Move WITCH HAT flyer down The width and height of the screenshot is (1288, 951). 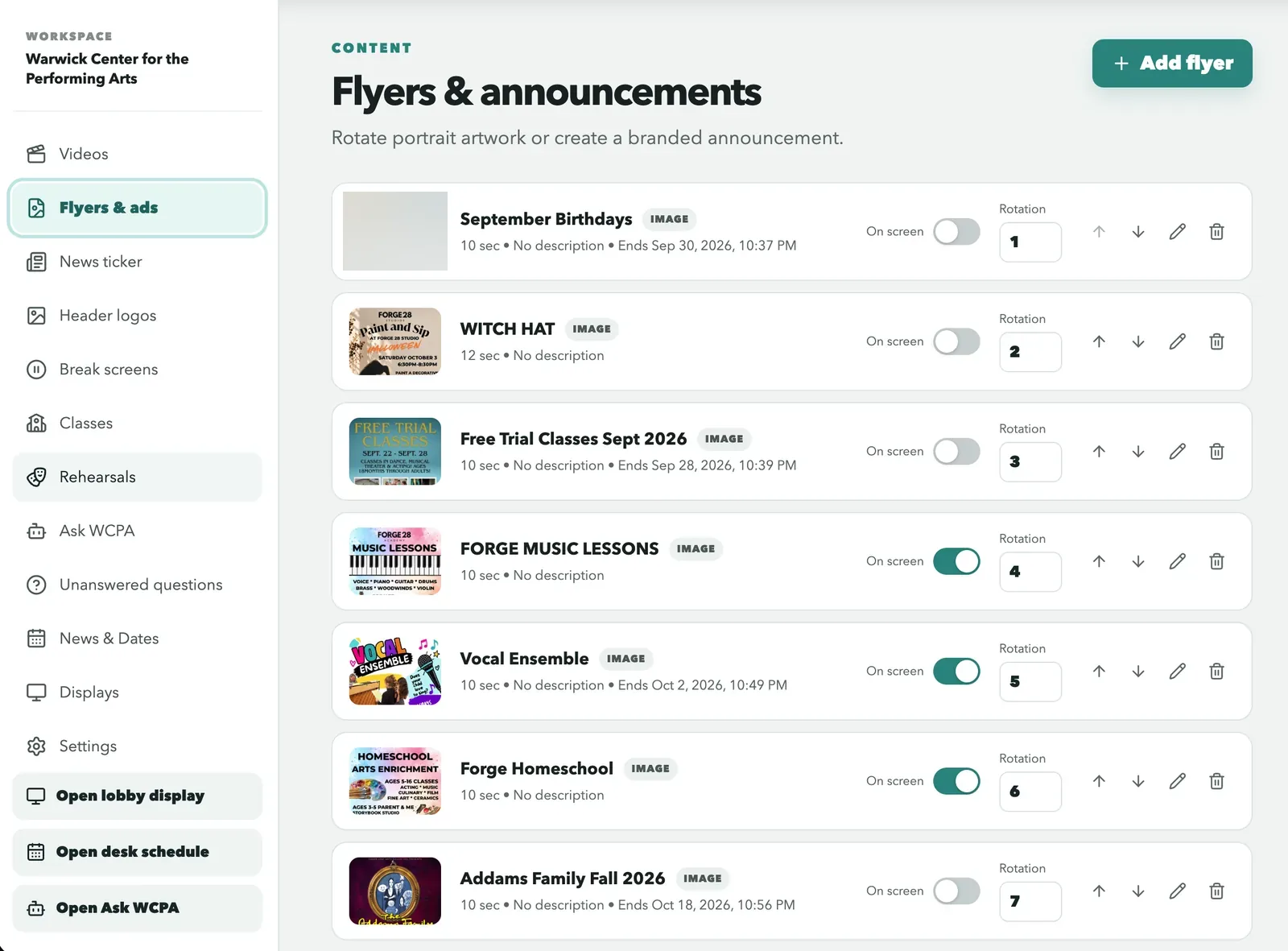[1137, 341]
